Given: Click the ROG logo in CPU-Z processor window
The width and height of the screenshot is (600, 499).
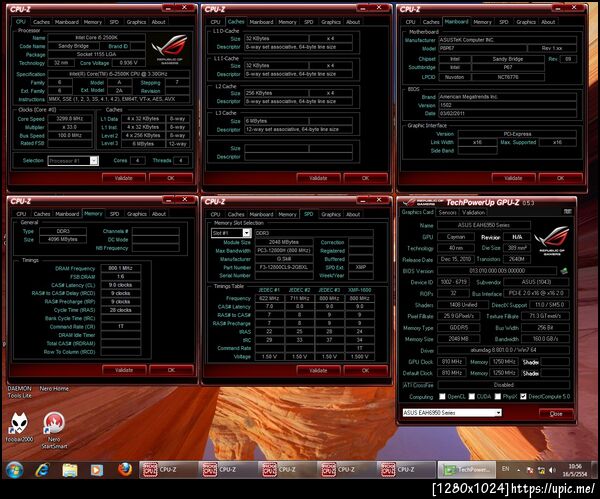Looking at the screenshot, I should (169, 49).
